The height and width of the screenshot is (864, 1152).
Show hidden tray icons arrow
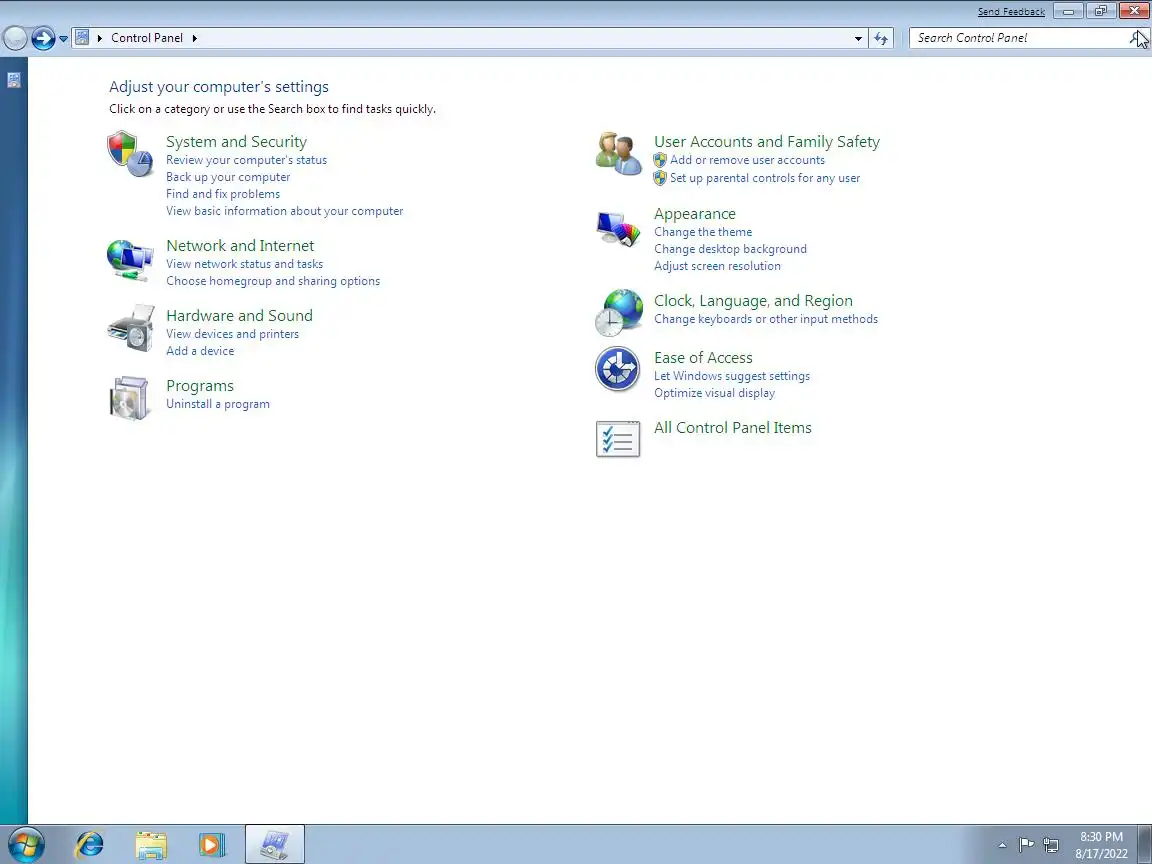pyautogui.click(x=1002, y=845)
